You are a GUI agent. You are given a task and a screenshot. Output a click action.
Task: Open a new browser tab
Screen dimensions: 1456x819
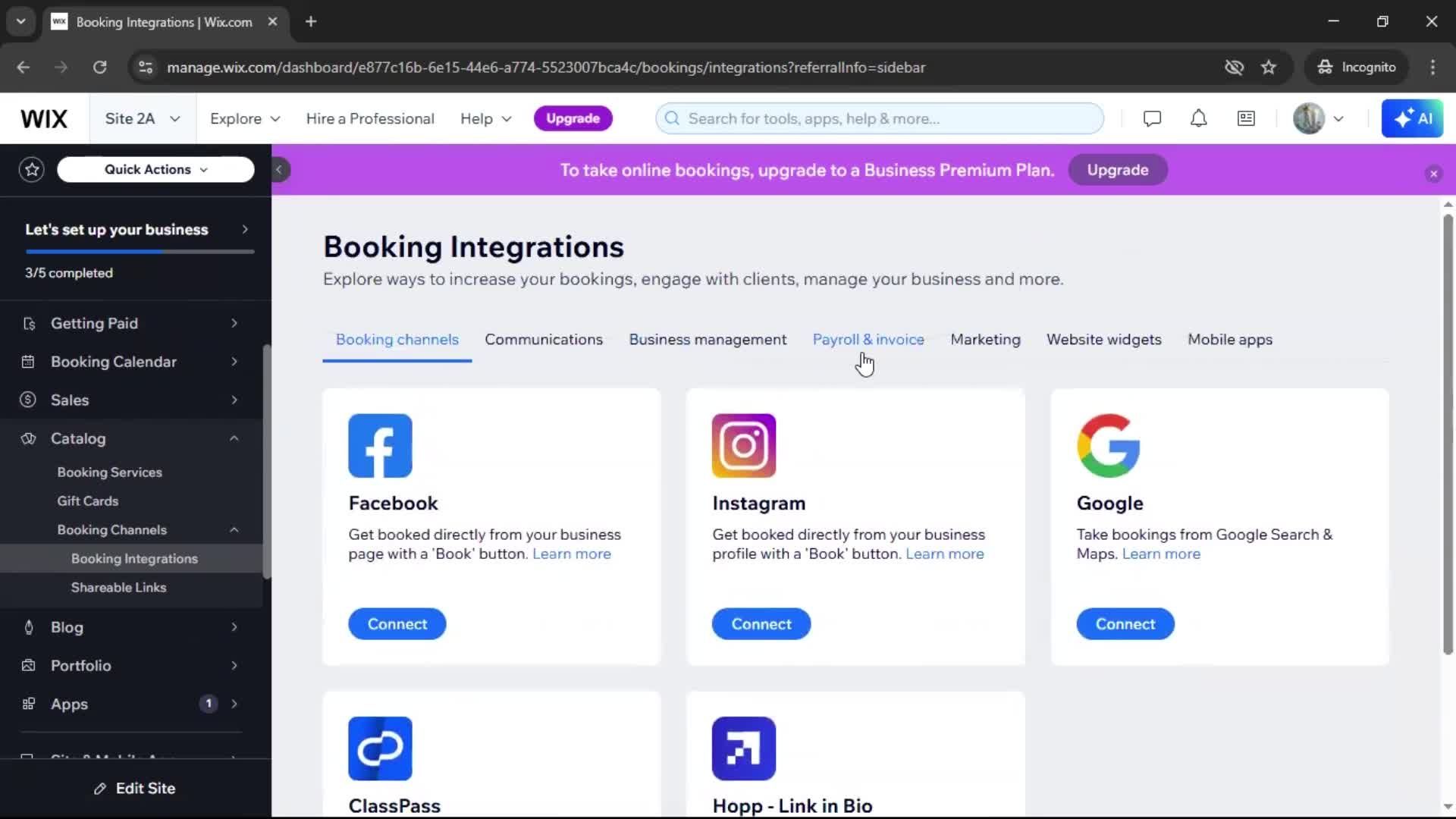311,22
